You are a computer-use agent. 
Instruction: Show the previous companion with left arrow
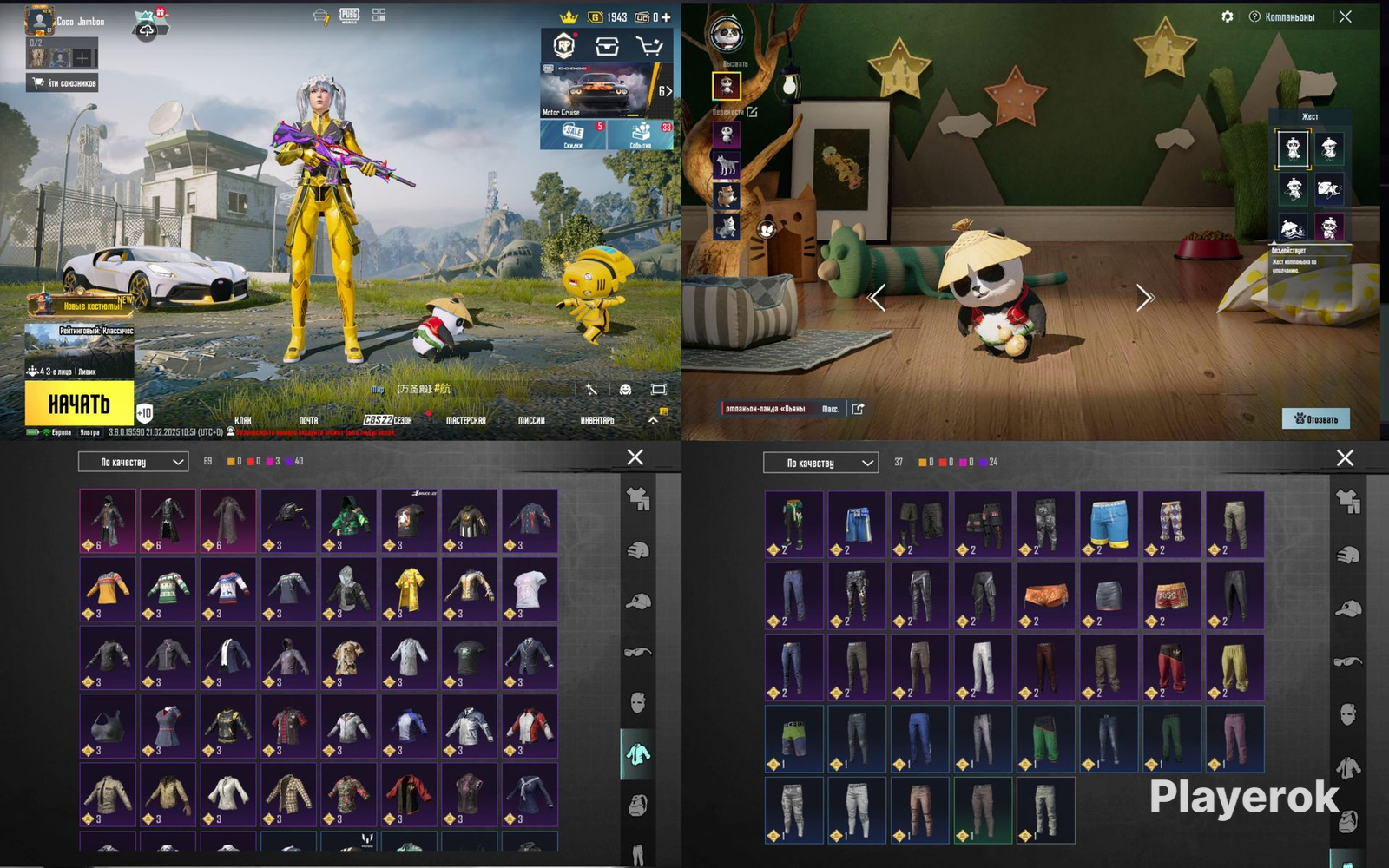(x=878, y=298)
